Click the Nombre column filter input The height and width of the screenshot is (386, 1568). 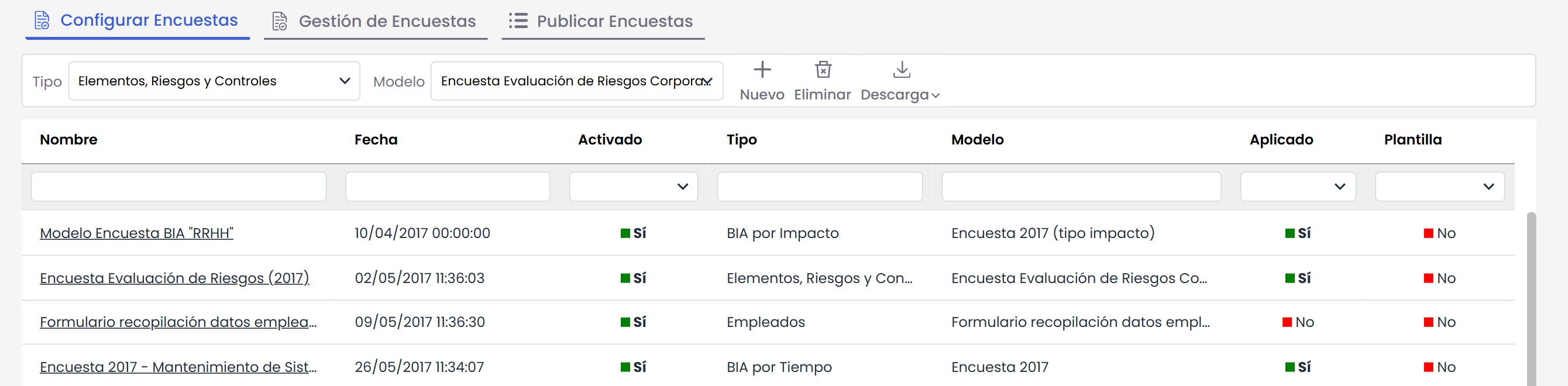178,187
